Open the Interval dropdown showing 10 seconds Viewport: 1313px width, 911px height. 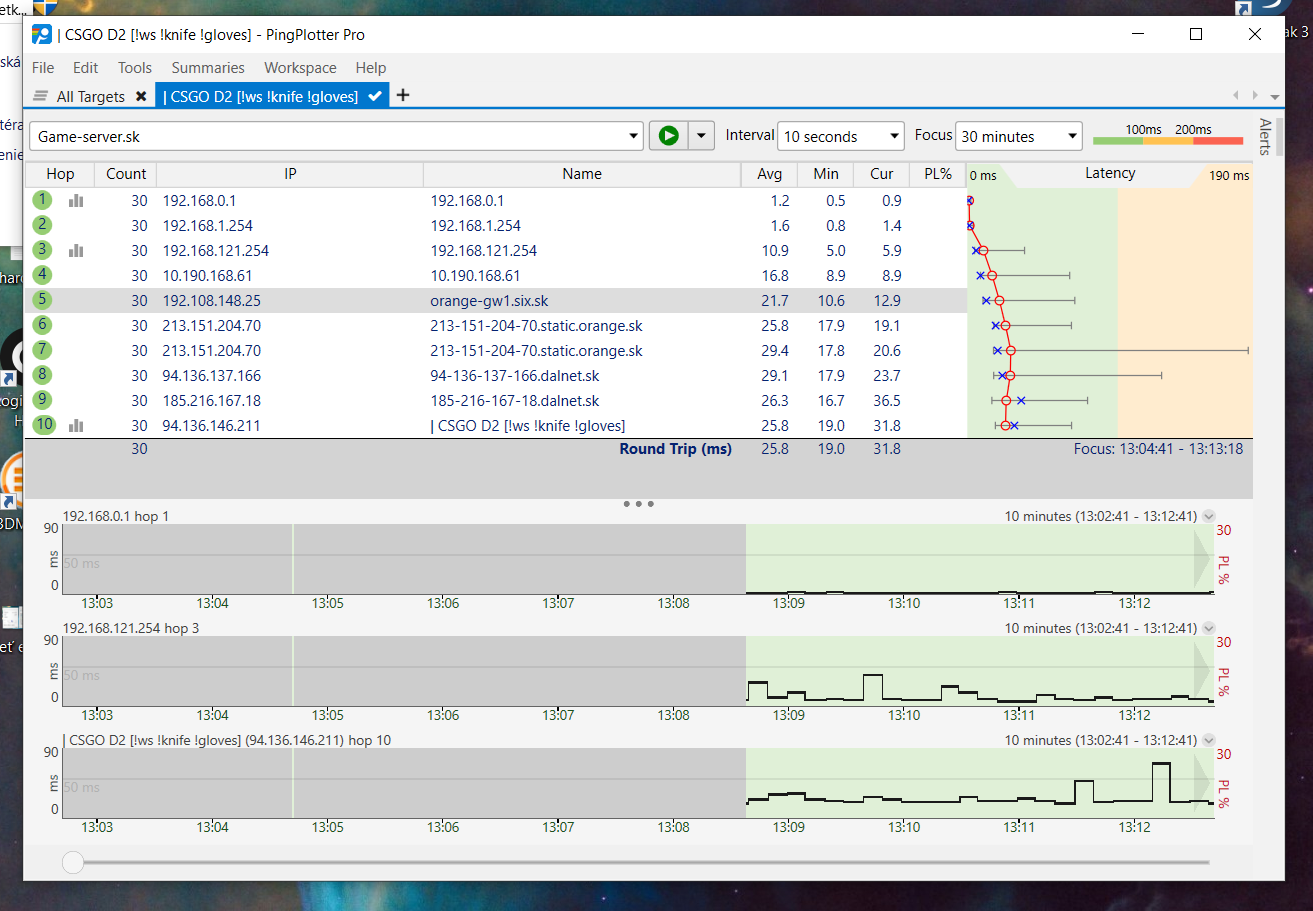tap(843, 136)
